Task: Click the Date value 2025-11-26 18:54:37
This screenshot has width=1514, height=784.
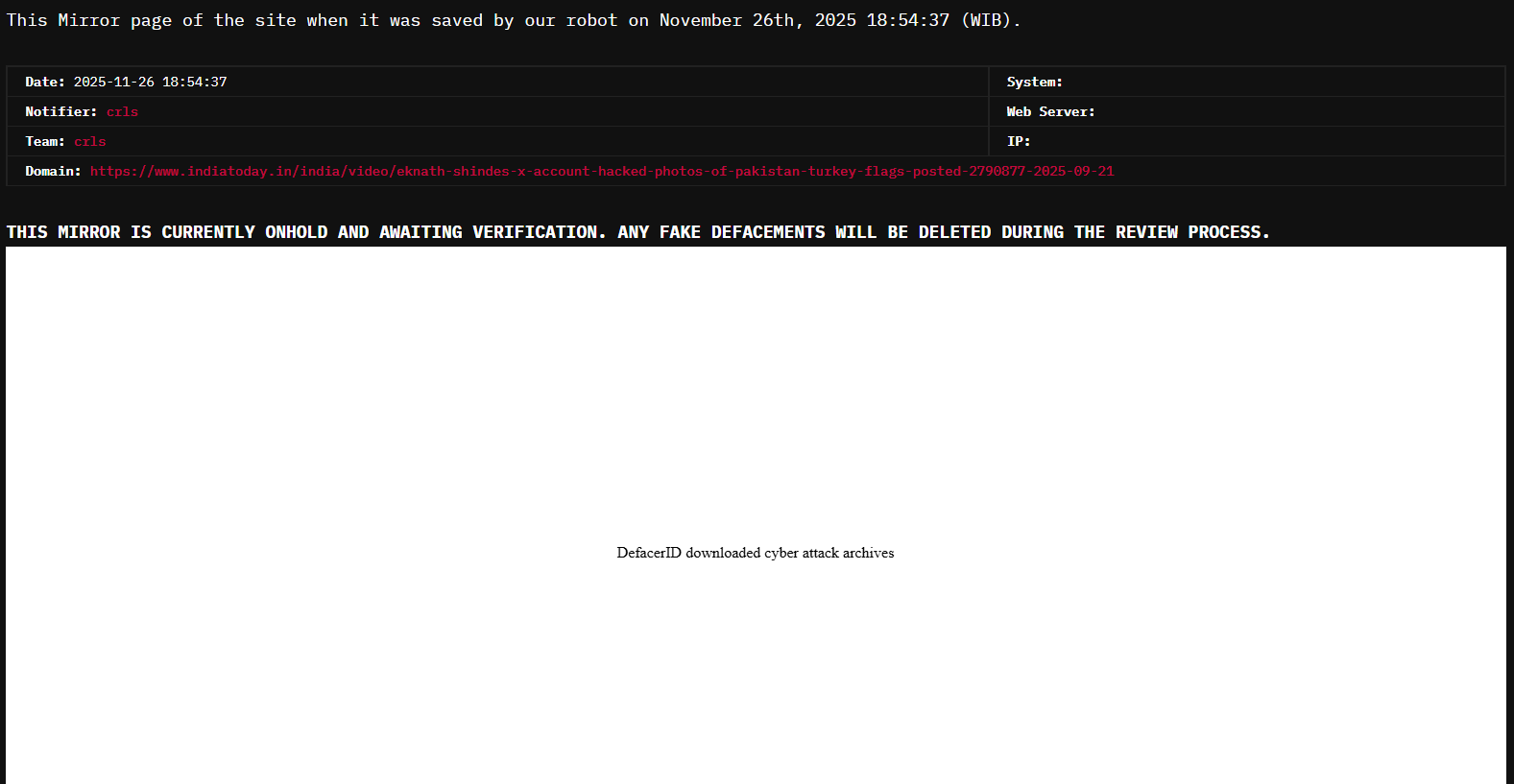Action: (x=150, y=83)
